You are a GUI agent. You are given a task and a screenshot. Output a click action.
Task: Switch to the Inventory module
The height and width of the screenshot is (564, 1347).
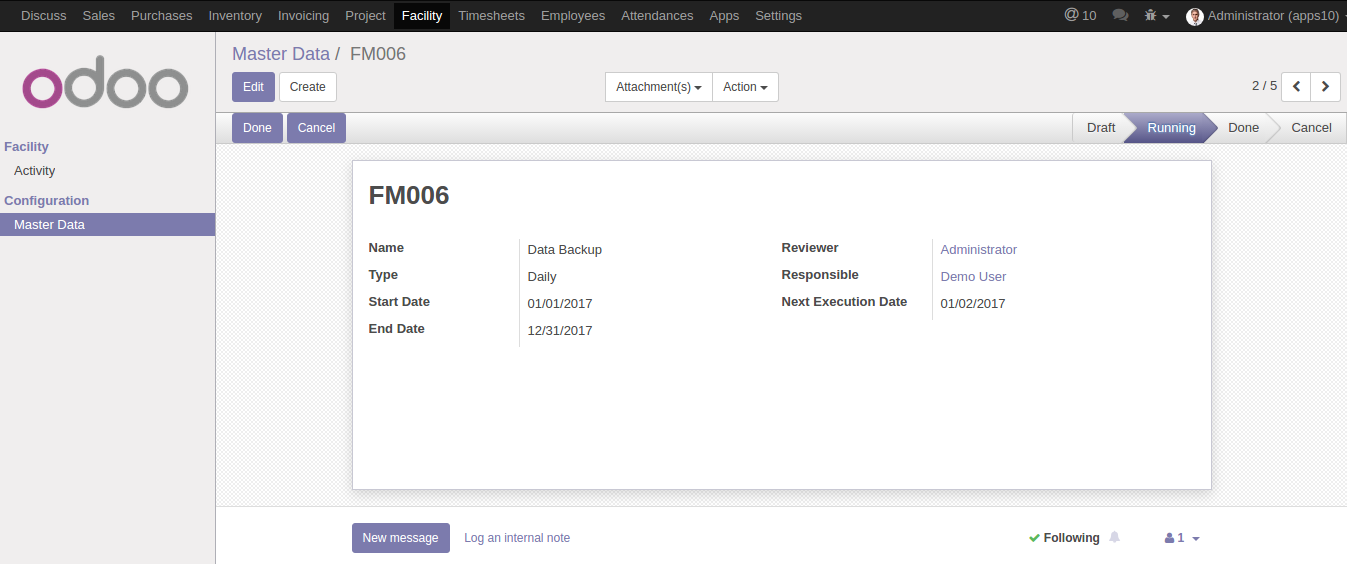tap(235, 16)
